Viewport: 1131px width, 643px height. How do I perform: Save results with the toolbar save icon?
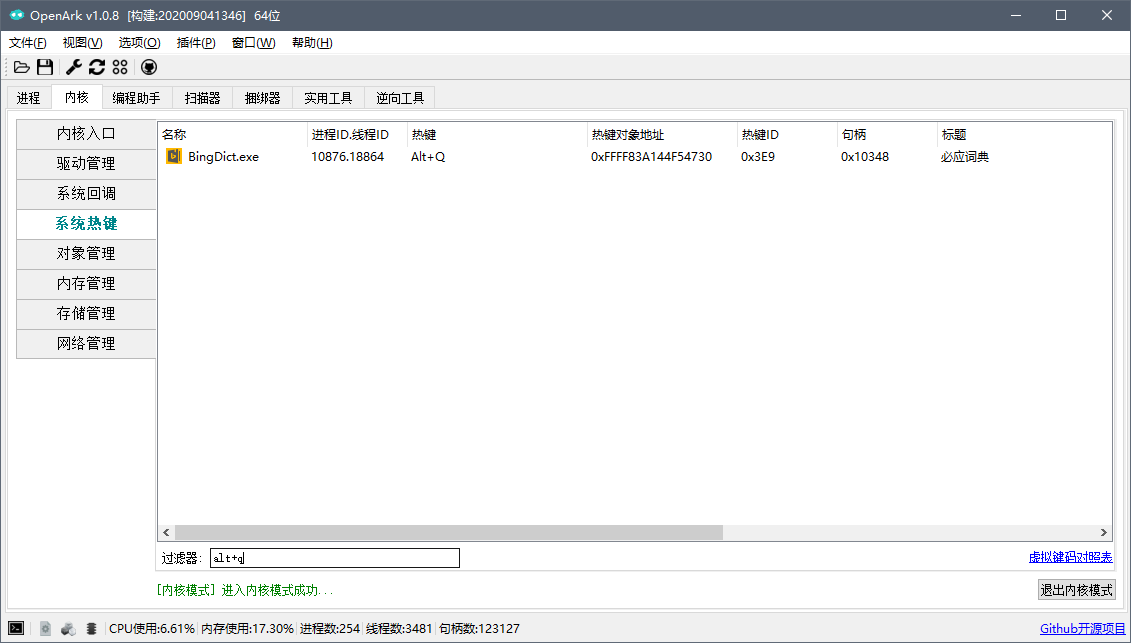coord(44,67)
